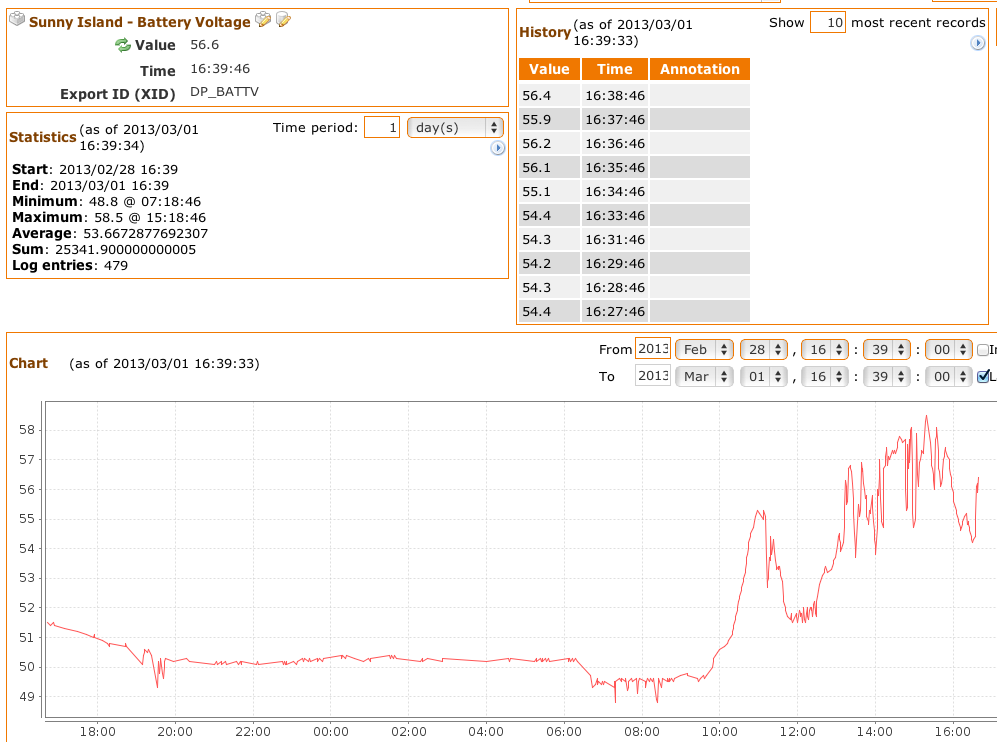Open the From hour dropdown
Image resolution: width=997 pixels, height=742 pixels.
click(x=825, y=349)
